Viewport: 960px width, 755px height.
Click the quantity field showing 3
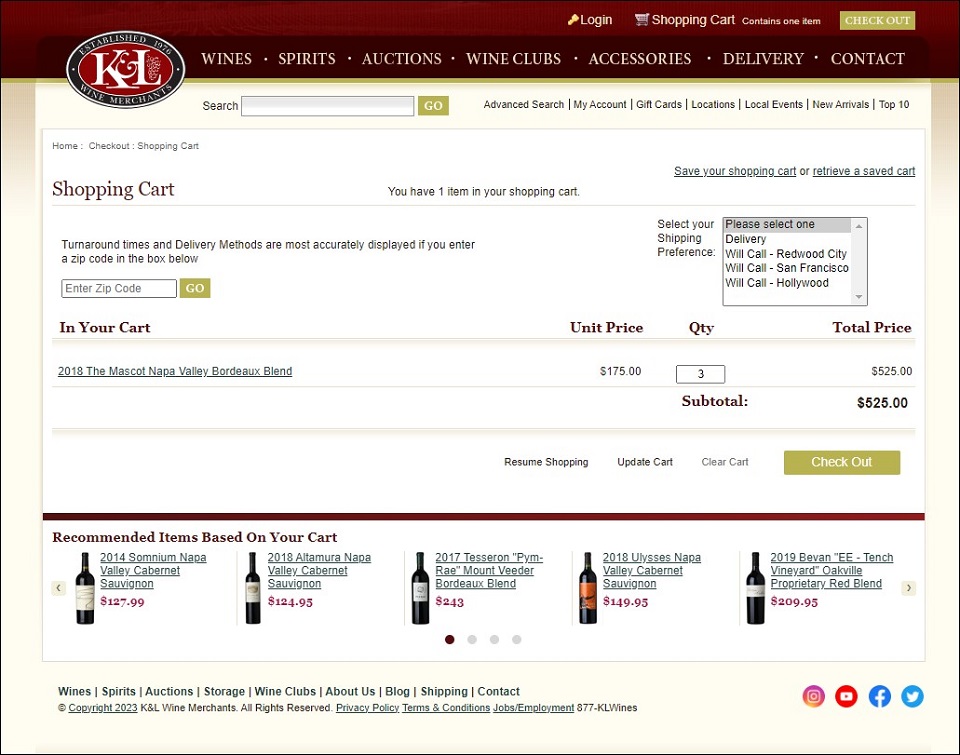[x=700, y=374]
